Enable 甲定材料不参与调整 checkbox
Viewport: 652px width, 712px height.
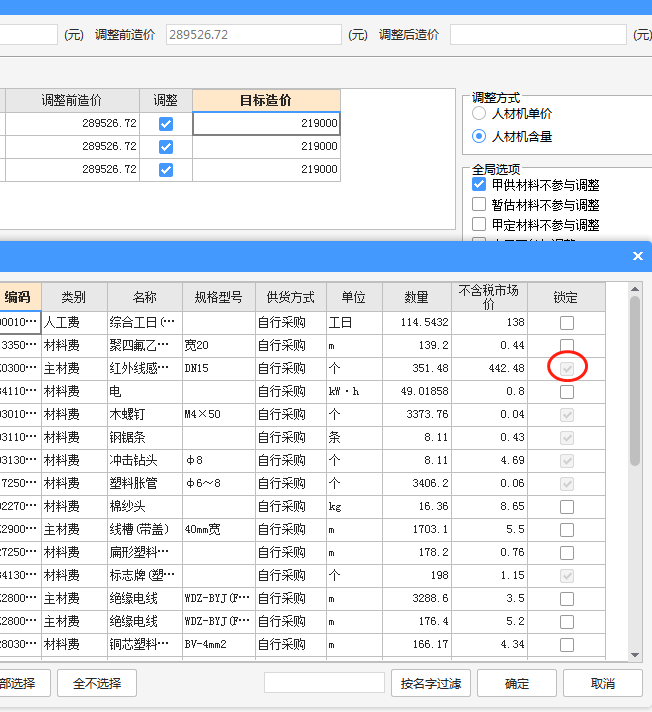coord(479,224)
